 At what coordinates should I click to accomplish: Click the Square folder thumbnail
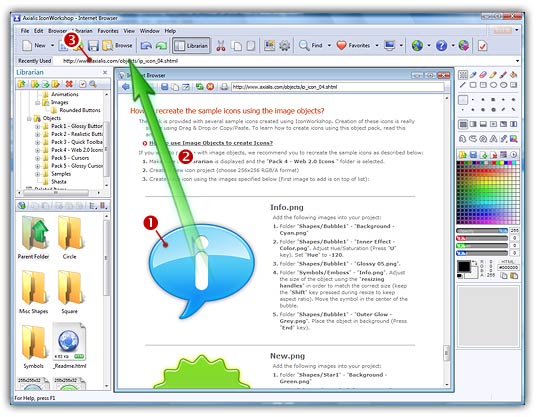[x=70, y=292]
